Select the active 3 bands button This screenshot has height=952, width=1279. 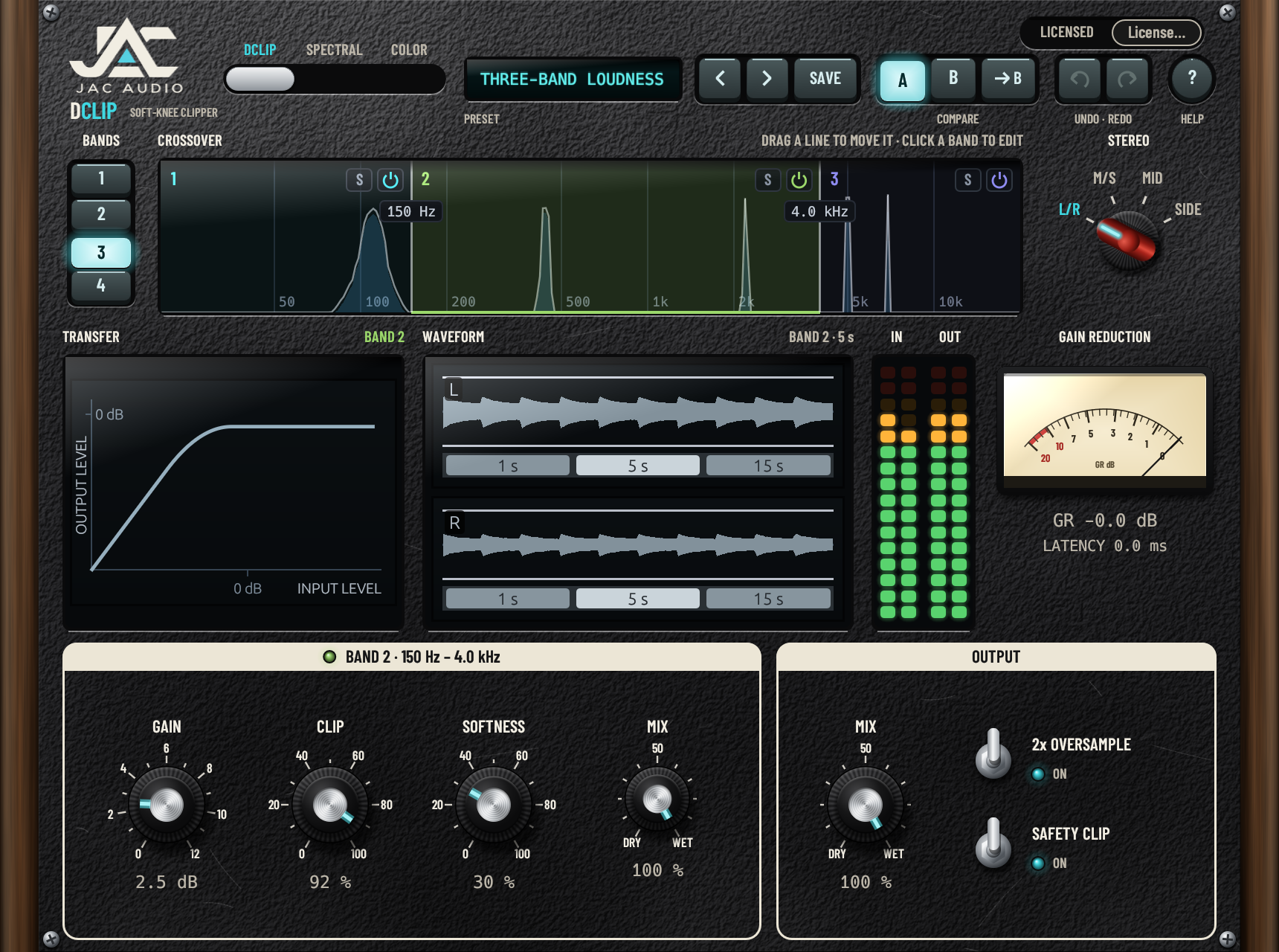point(101,252)
